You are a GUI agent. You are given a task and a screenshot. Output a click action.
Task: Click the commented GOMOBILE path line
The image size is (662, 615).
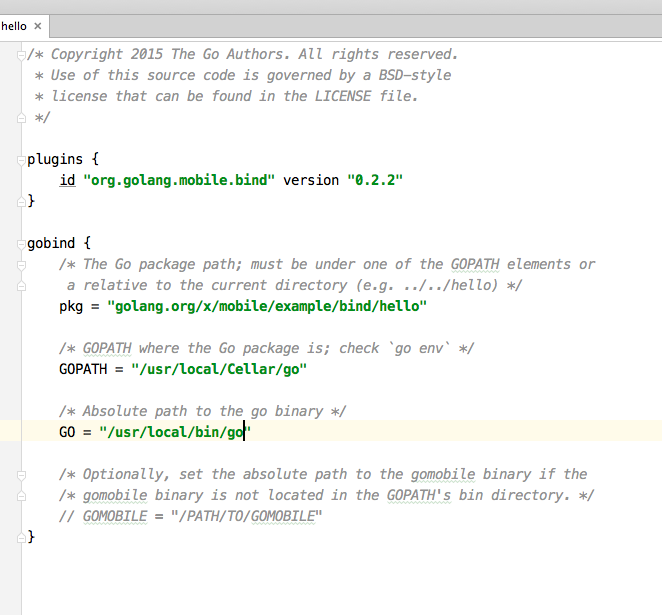pos(191,516)
